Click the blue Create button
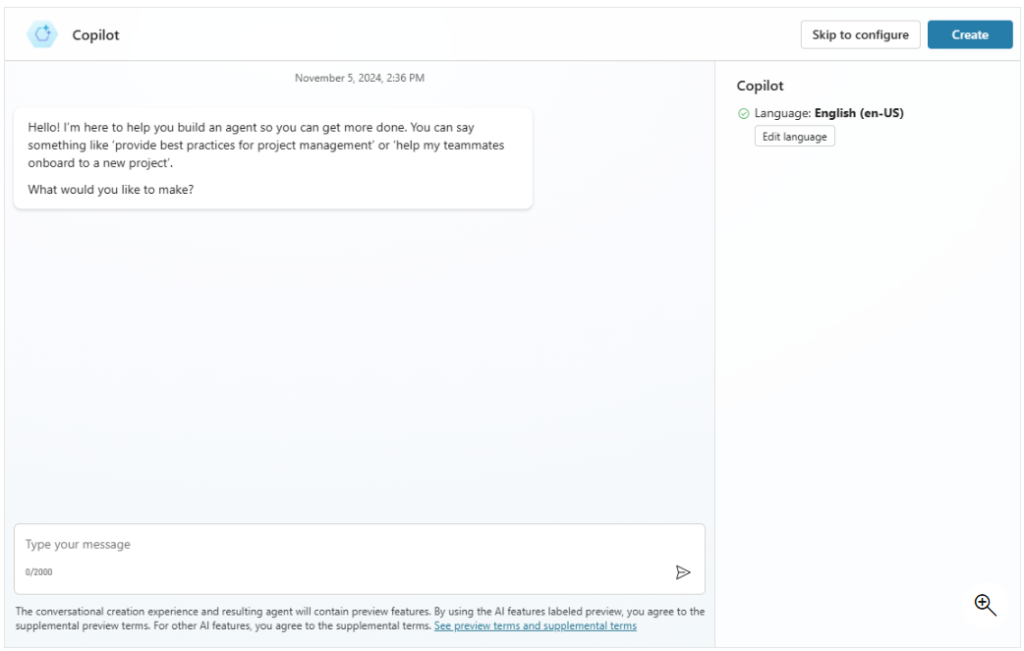The height and width of the screenshot is (651, 1024). tap(969, 35)
